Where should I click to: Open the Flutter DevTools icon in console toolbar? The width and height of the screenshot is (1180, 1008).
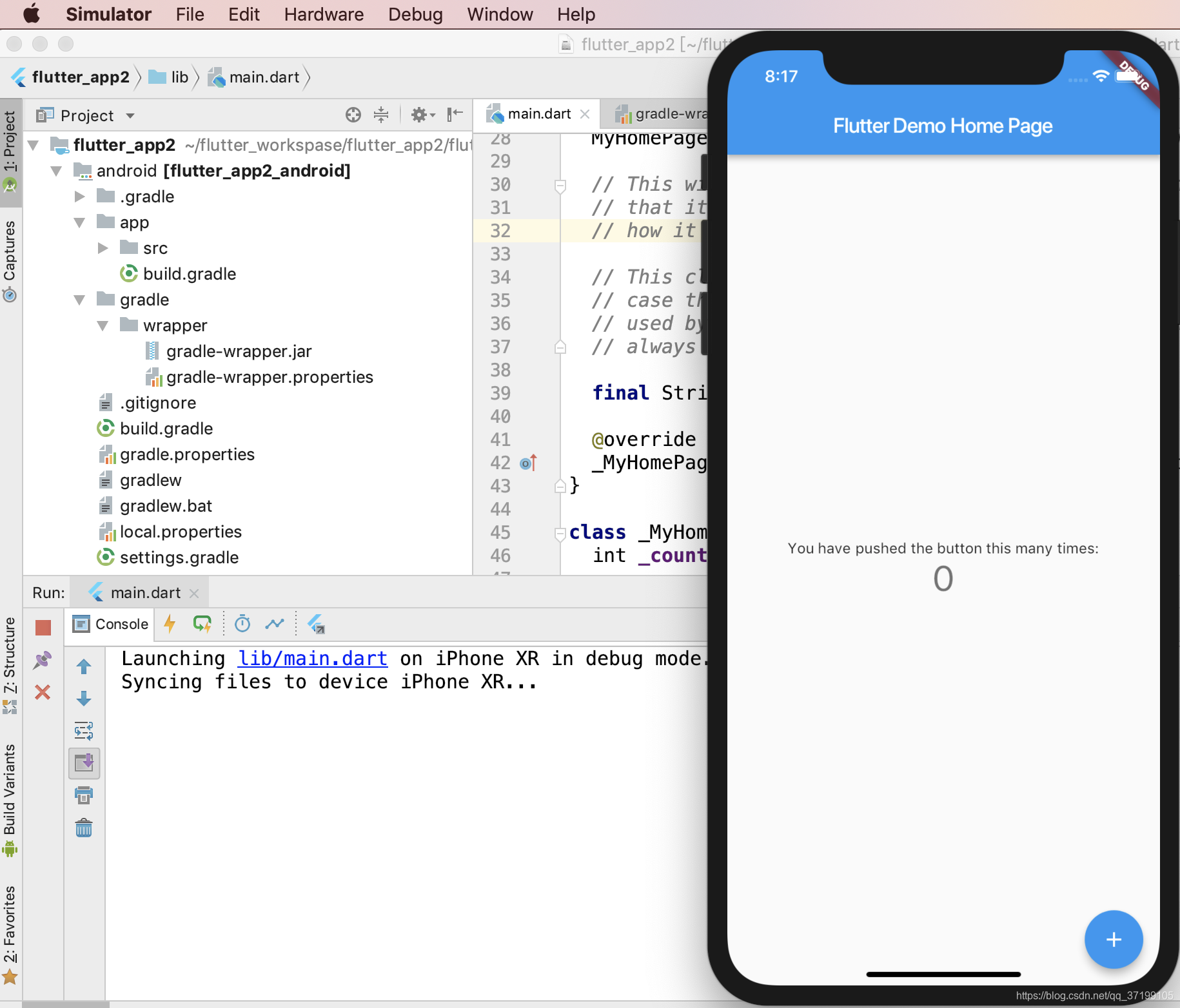point(316,624)
